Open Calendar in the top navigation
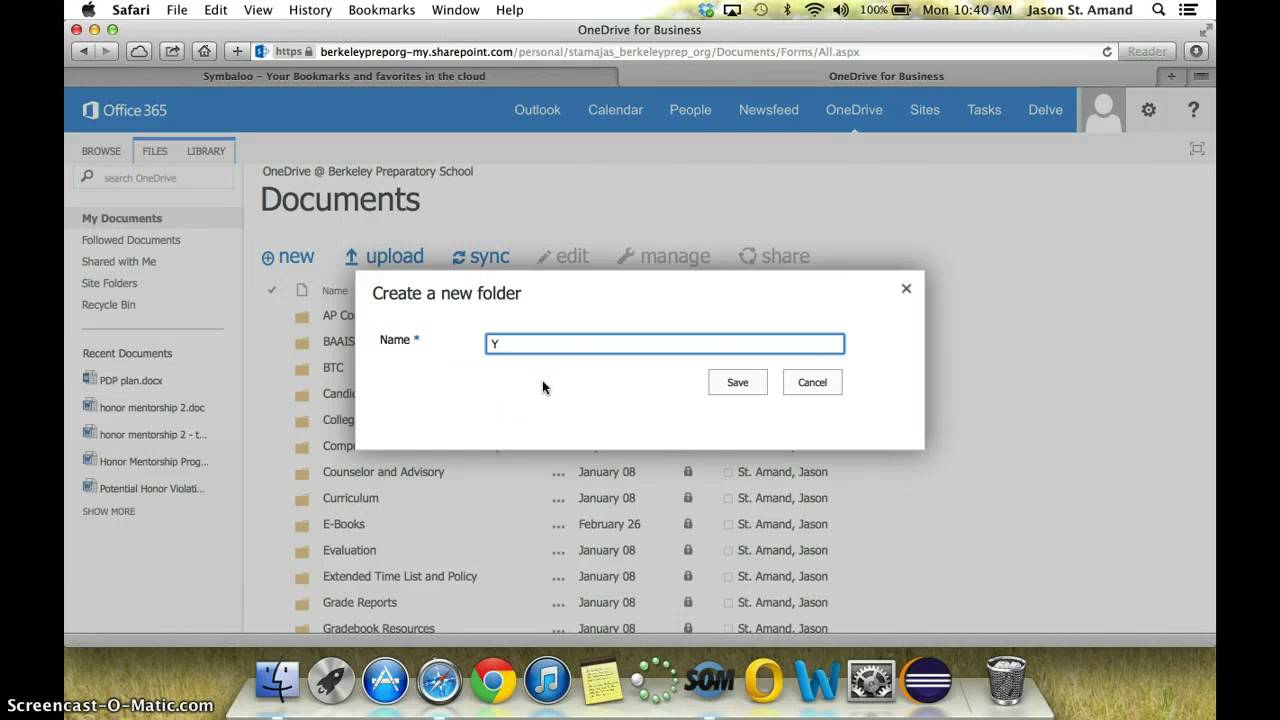This screenshot has height=720, width=1280. pos(615,110)
